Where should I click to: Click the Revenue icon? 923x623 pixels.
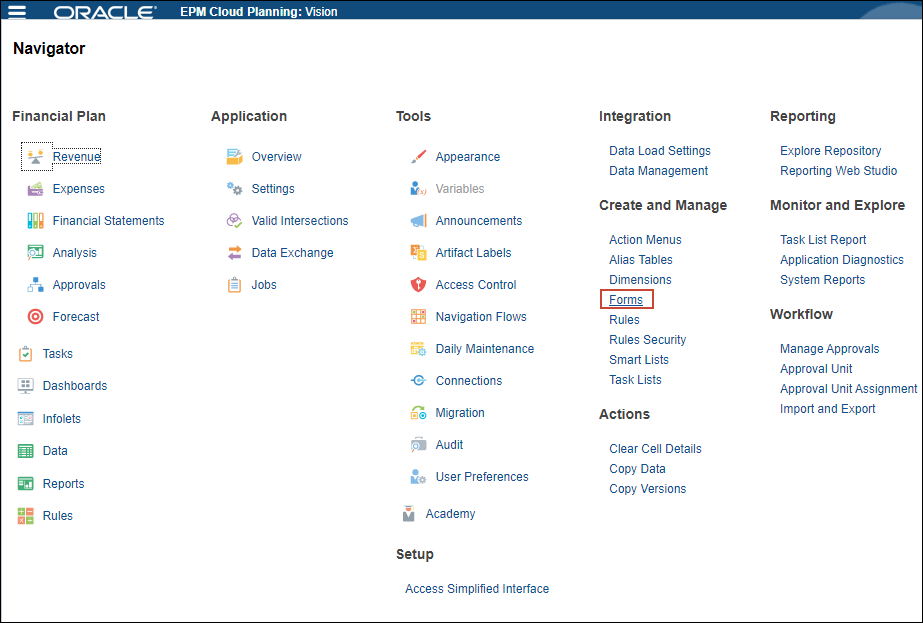click(x=36, y=157)
